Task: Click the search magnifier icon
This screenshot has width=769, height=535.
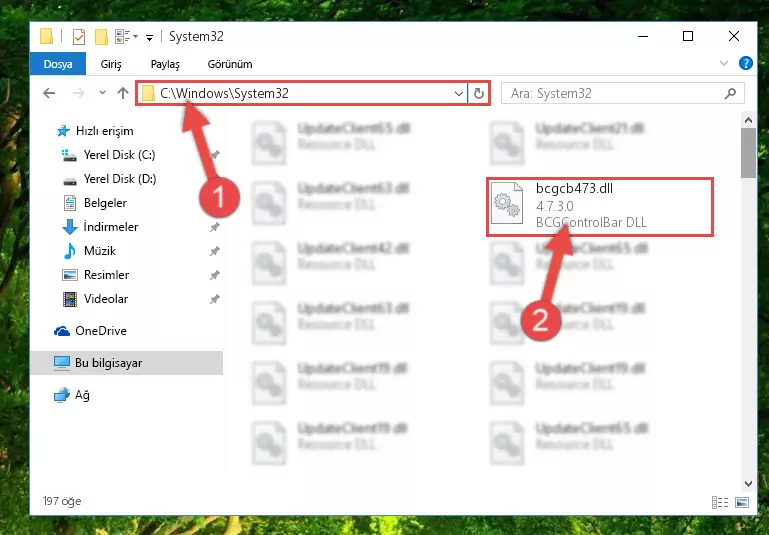Action: click(730, 93)
